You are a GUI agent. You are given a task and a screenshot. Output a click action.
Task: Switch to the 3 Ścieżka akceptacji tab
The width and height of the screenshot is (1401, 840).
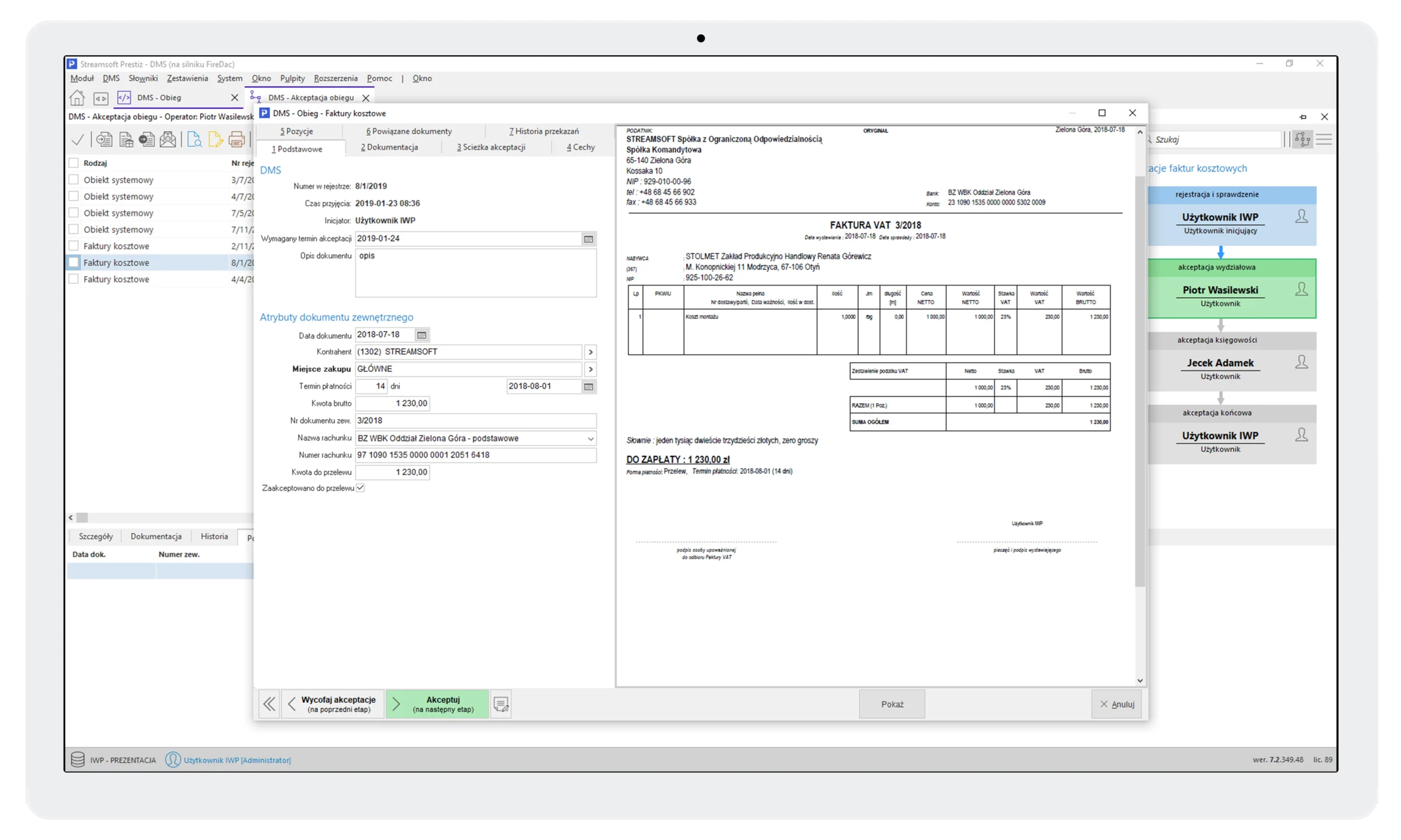[491, 147]
